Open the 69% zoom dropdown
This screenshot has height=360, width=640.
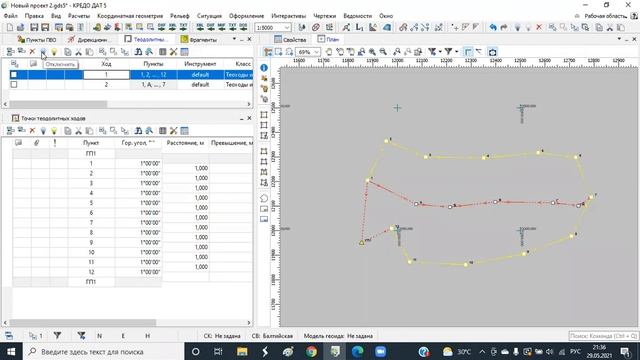point(316,52)
